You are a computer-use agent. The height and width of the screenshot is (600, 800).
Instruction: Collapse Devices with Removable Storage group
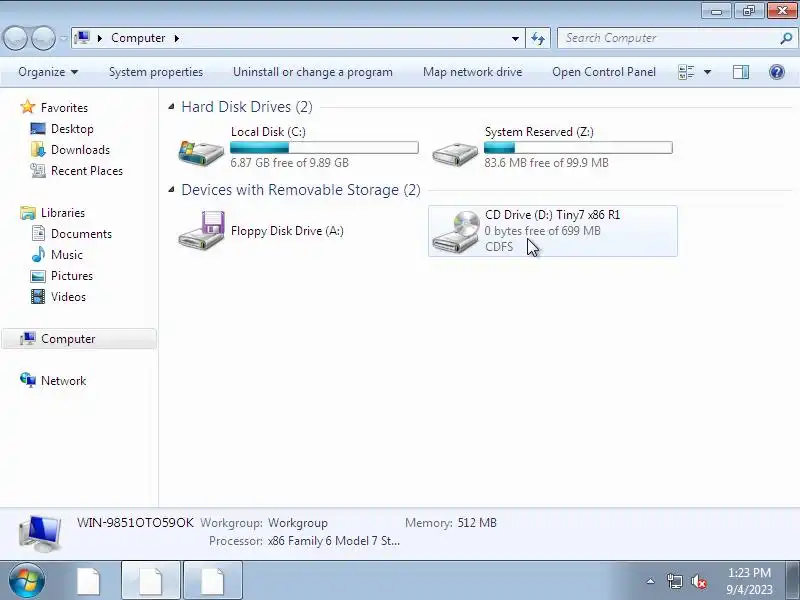(171, 190)
